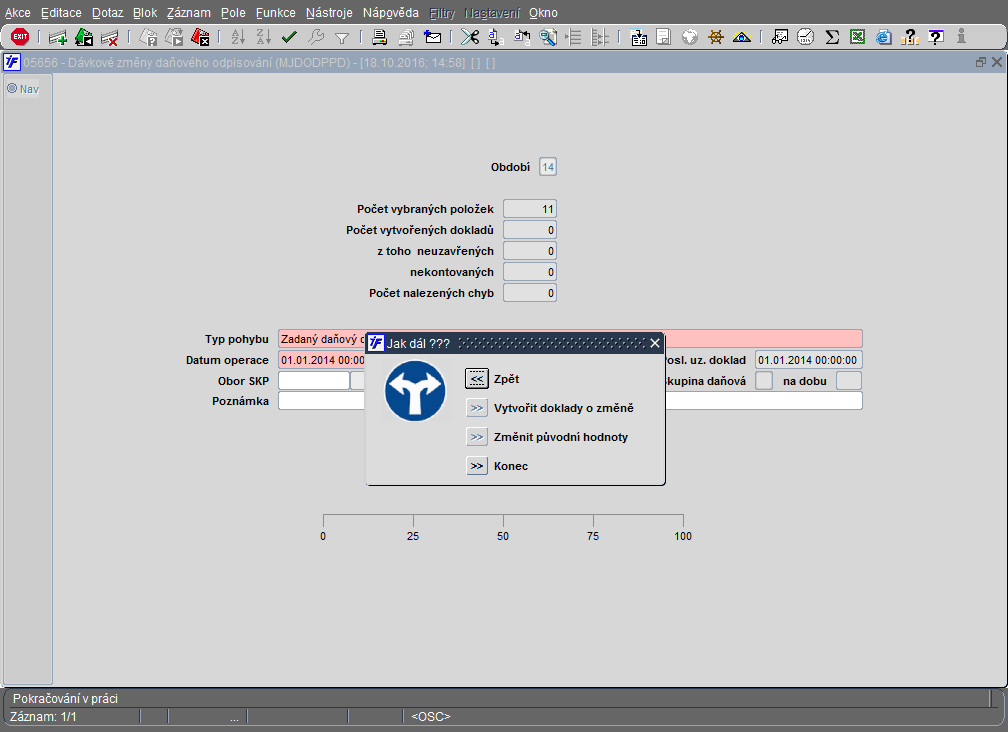Click the Období field showing 14
Viewport: 1008px width, 732px height.
pos(548,167)
